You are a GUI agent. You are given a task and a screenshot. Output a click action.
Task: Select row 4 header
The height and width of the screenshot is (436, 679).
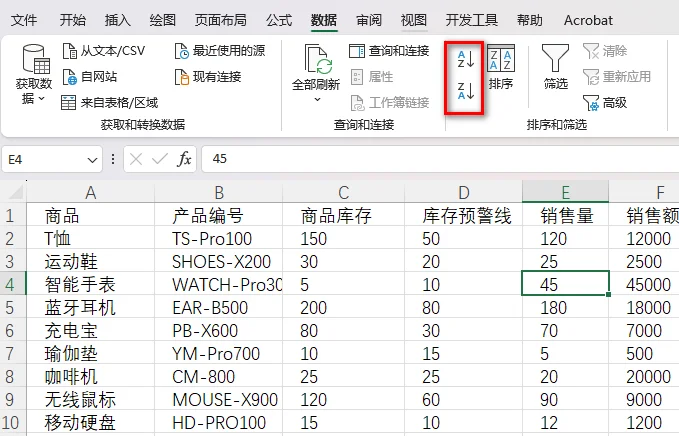12,284
